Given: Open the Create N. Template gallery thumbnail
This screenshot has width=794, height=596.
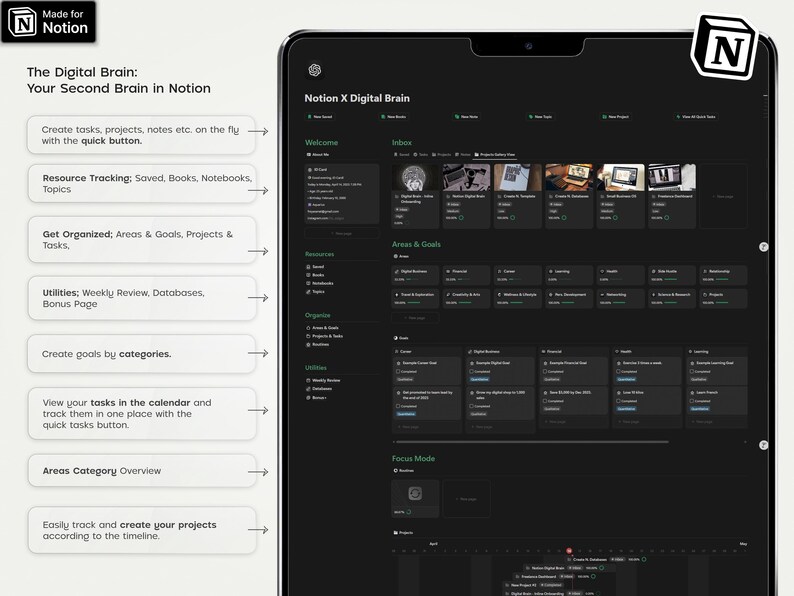Looking at the screenshot, I should click(518, 177).
